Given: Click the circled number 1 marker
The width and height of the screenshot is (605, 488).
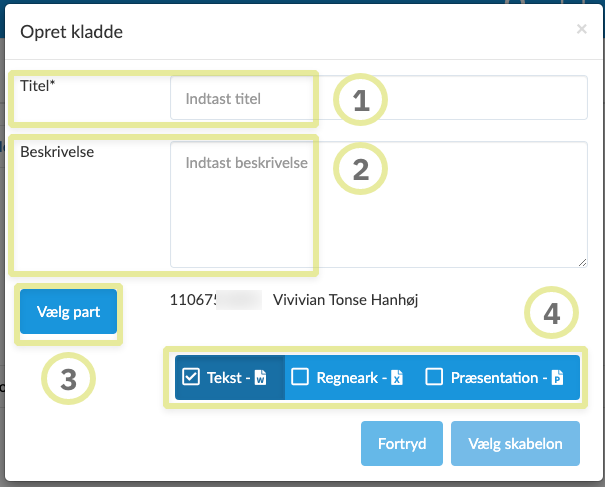Looking at the screenshot, I should point(360,100).
